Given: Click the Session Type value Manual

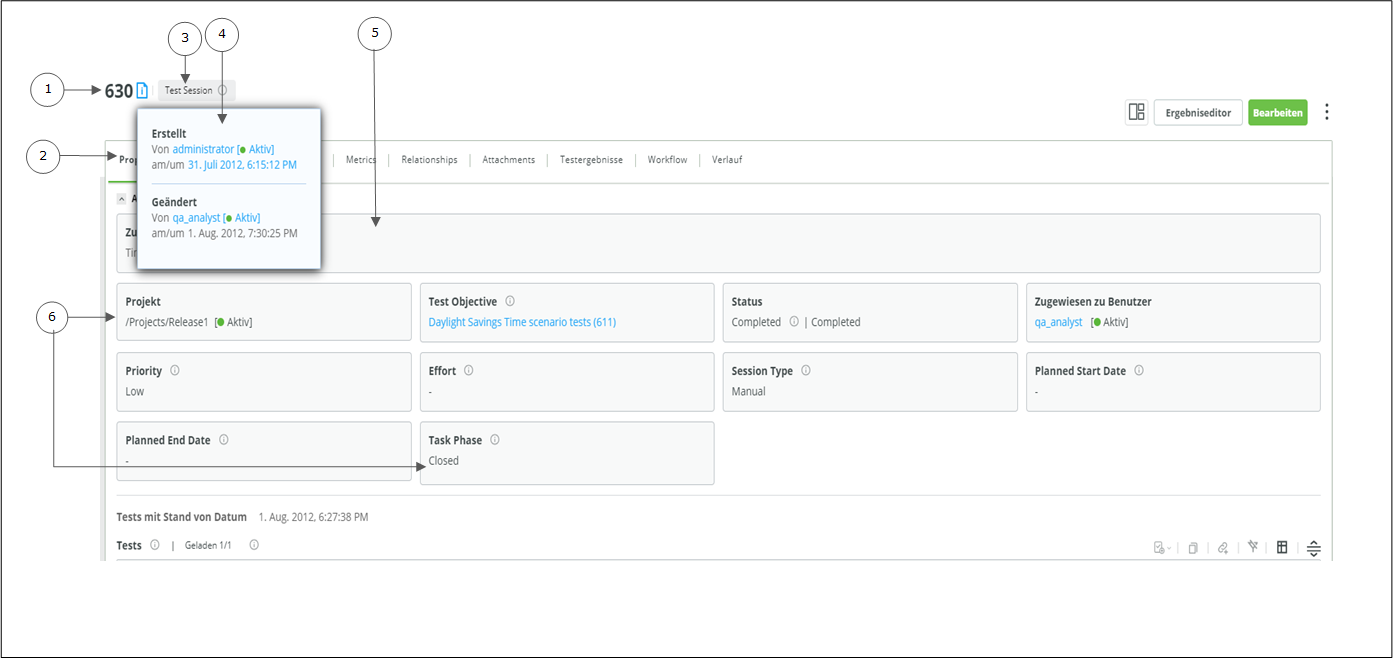Looking at the screenshot, I should click(x=748, y=391).
